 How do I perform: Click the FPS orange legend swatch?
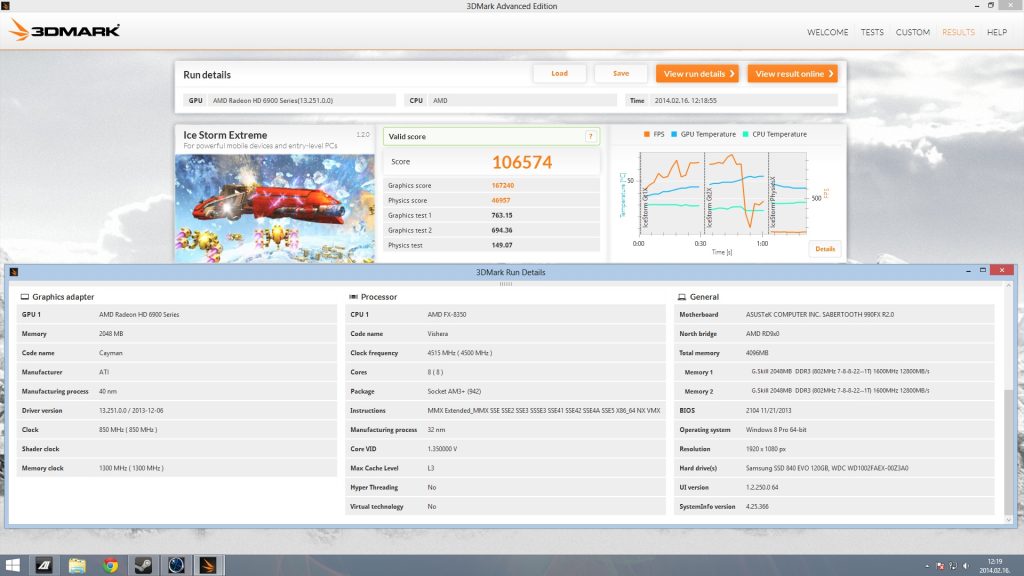click(647, 134)
